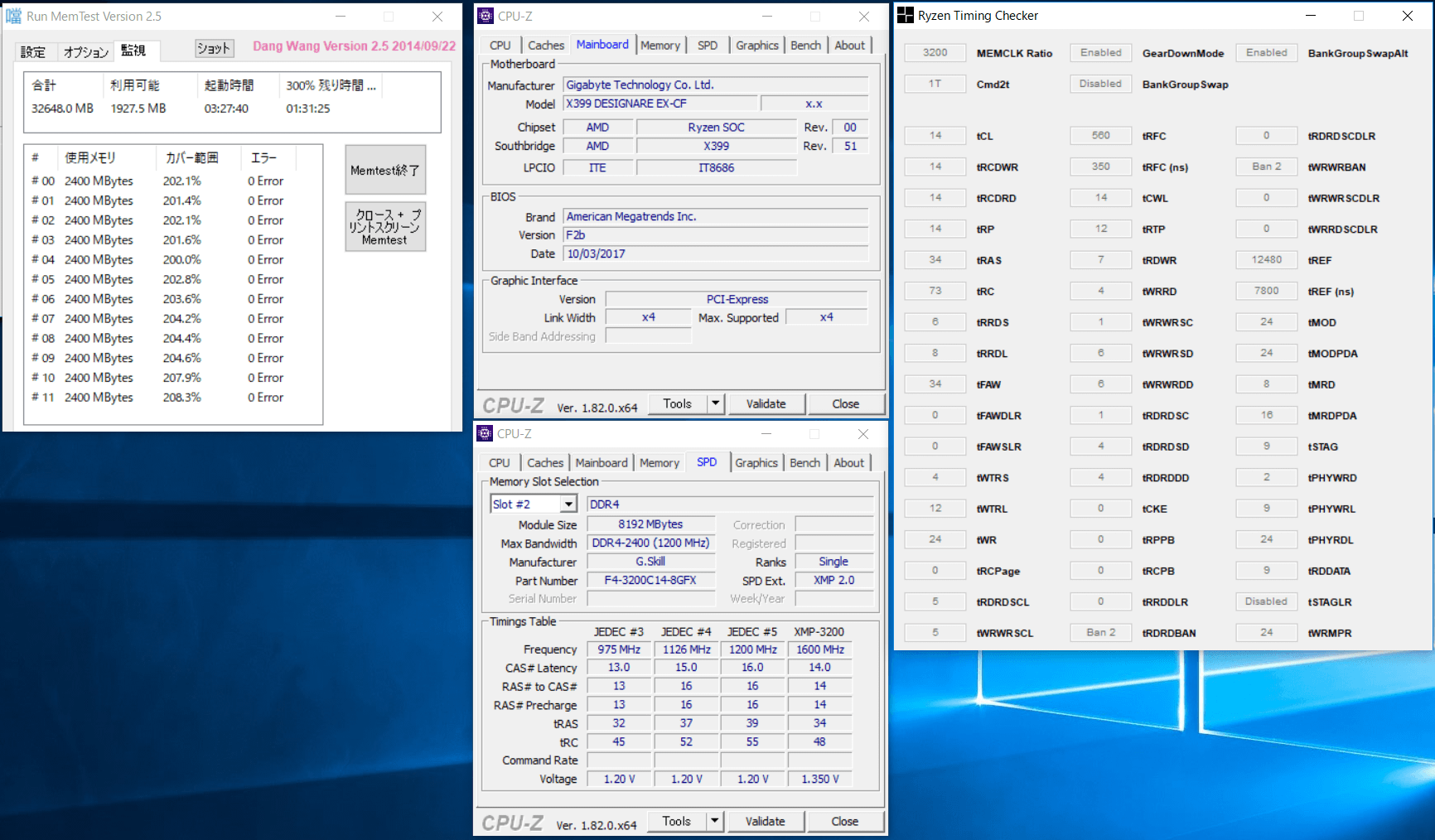The image size is (1435, 840).
Task: Click the tCL value field
Action: pos(935,135)
